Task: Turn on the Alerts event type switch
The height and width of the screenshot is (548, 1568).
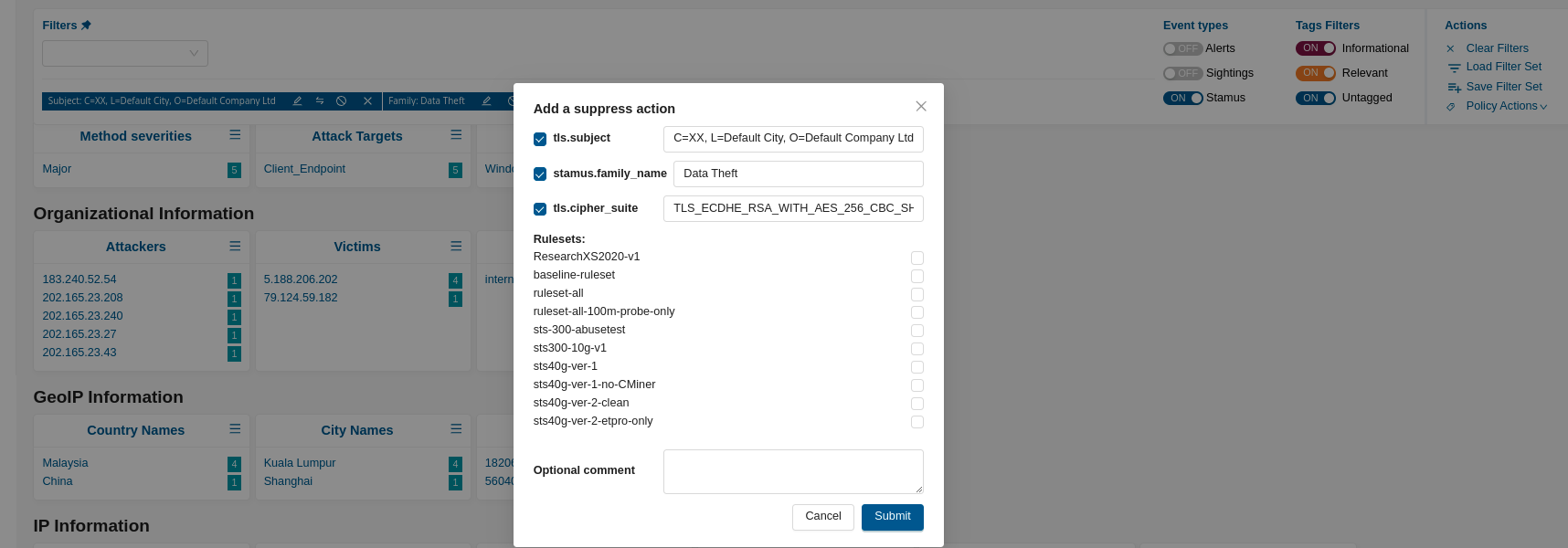Action: [x=1181, y=48]
